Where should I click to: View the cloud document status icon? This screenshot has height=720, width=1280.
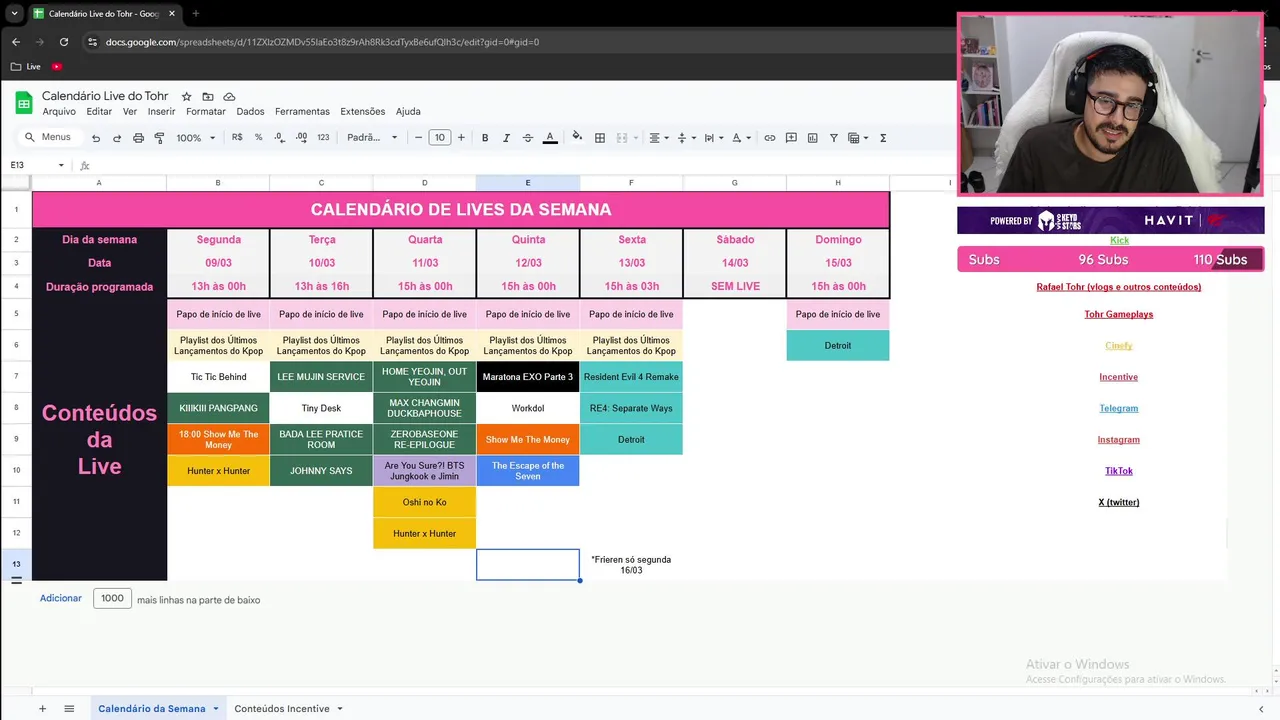[x=229, y=96]
